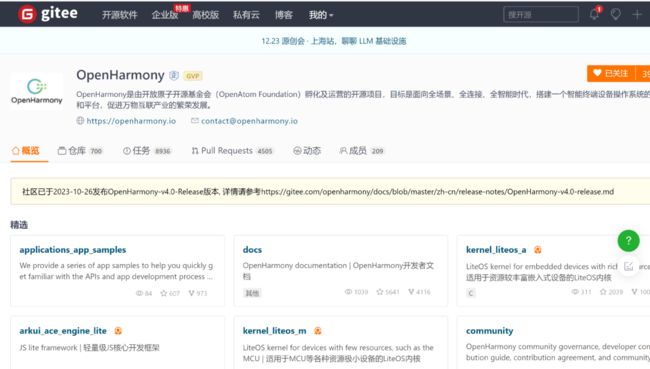
Task: Click the verified badge next to OpenHarmony
Action: tap(174, 75)
